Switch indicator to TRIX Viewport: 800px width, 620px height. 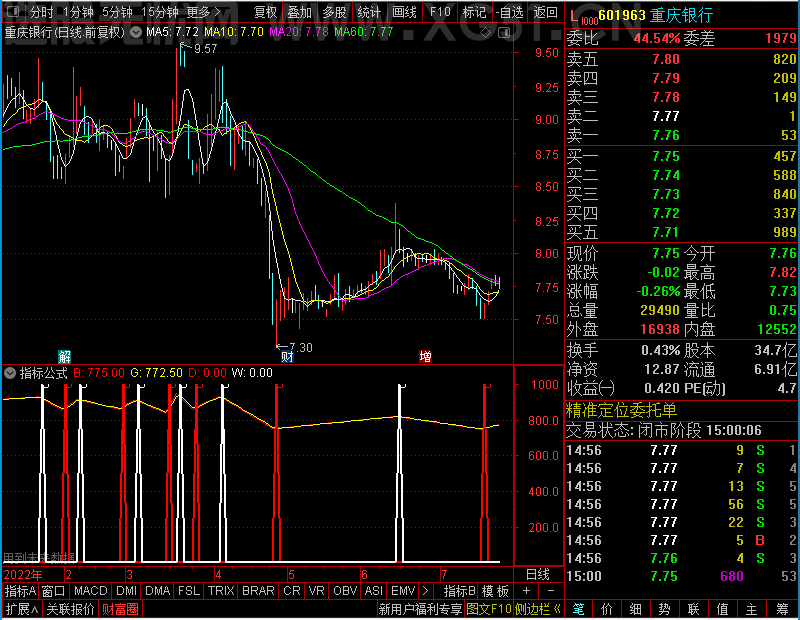tap(221, 591)
